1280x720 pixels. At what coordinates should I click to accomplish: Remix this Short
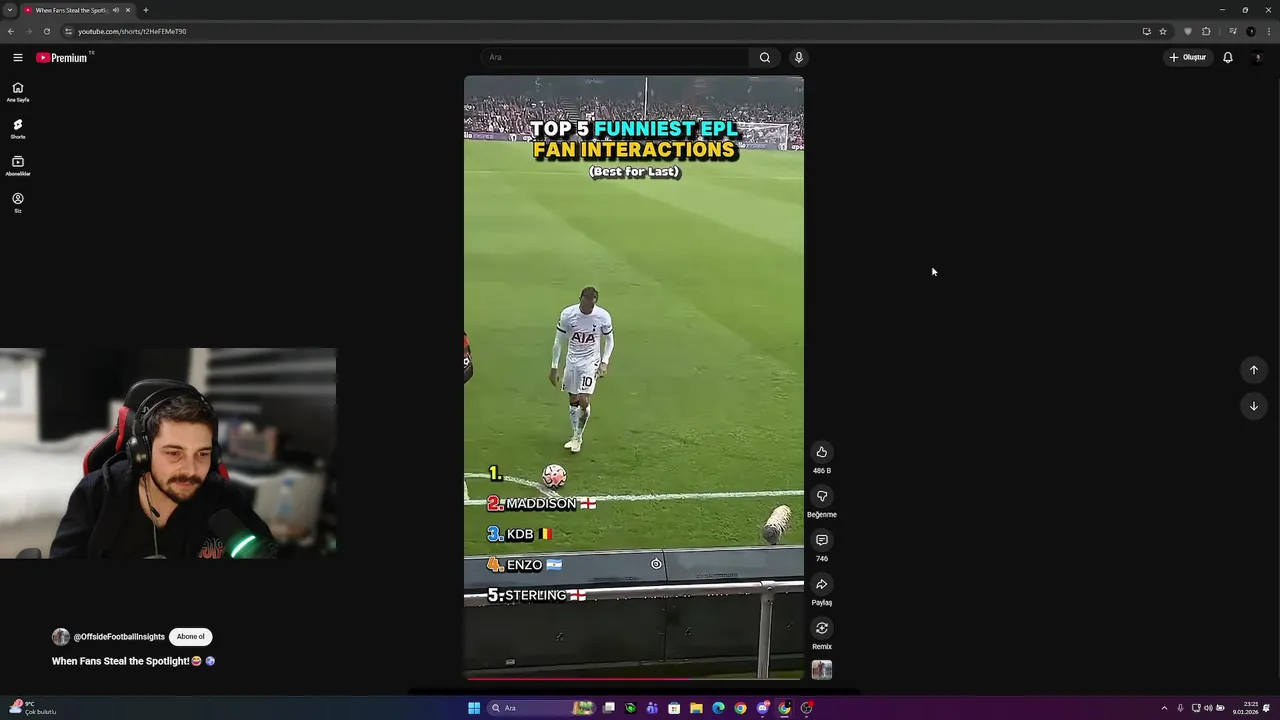(x=822, y=628)
